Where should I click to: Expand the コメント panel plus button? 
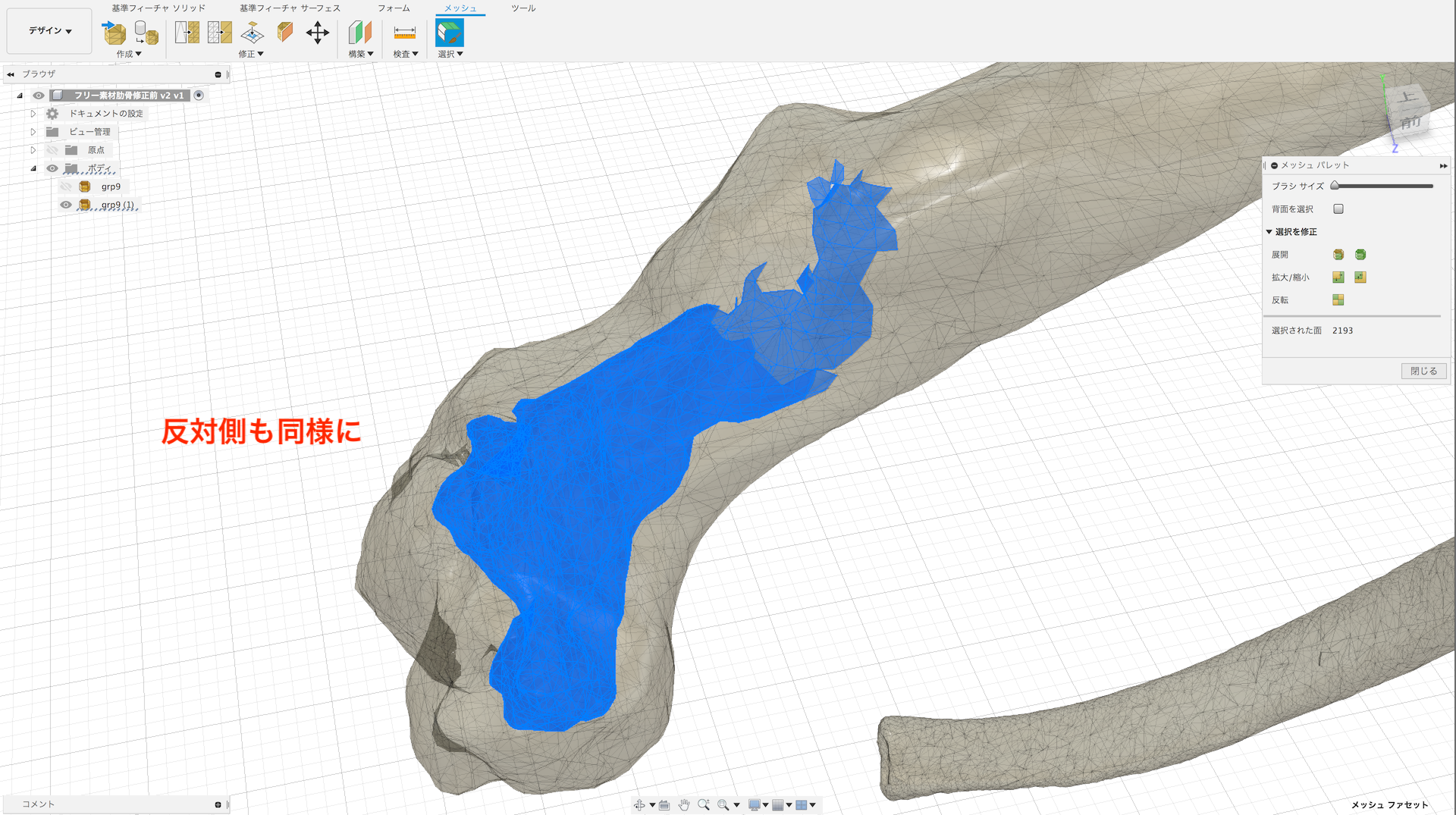click(218, 804)
